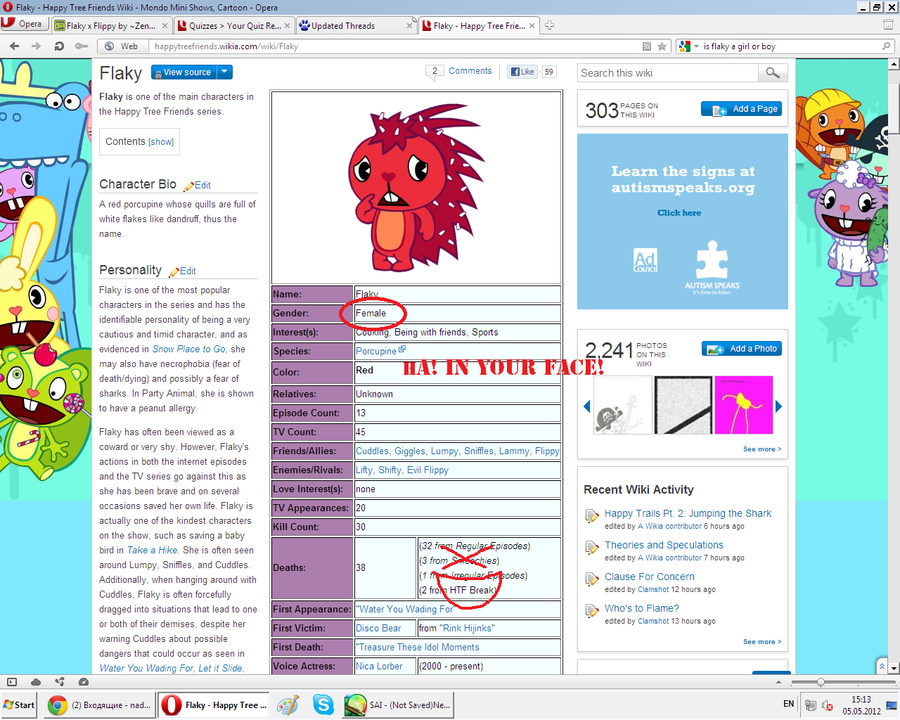The height and width of the screenshot is (720, 900).
Task: Click the Opera Turbo icon
Action: (x=84, y=682)
